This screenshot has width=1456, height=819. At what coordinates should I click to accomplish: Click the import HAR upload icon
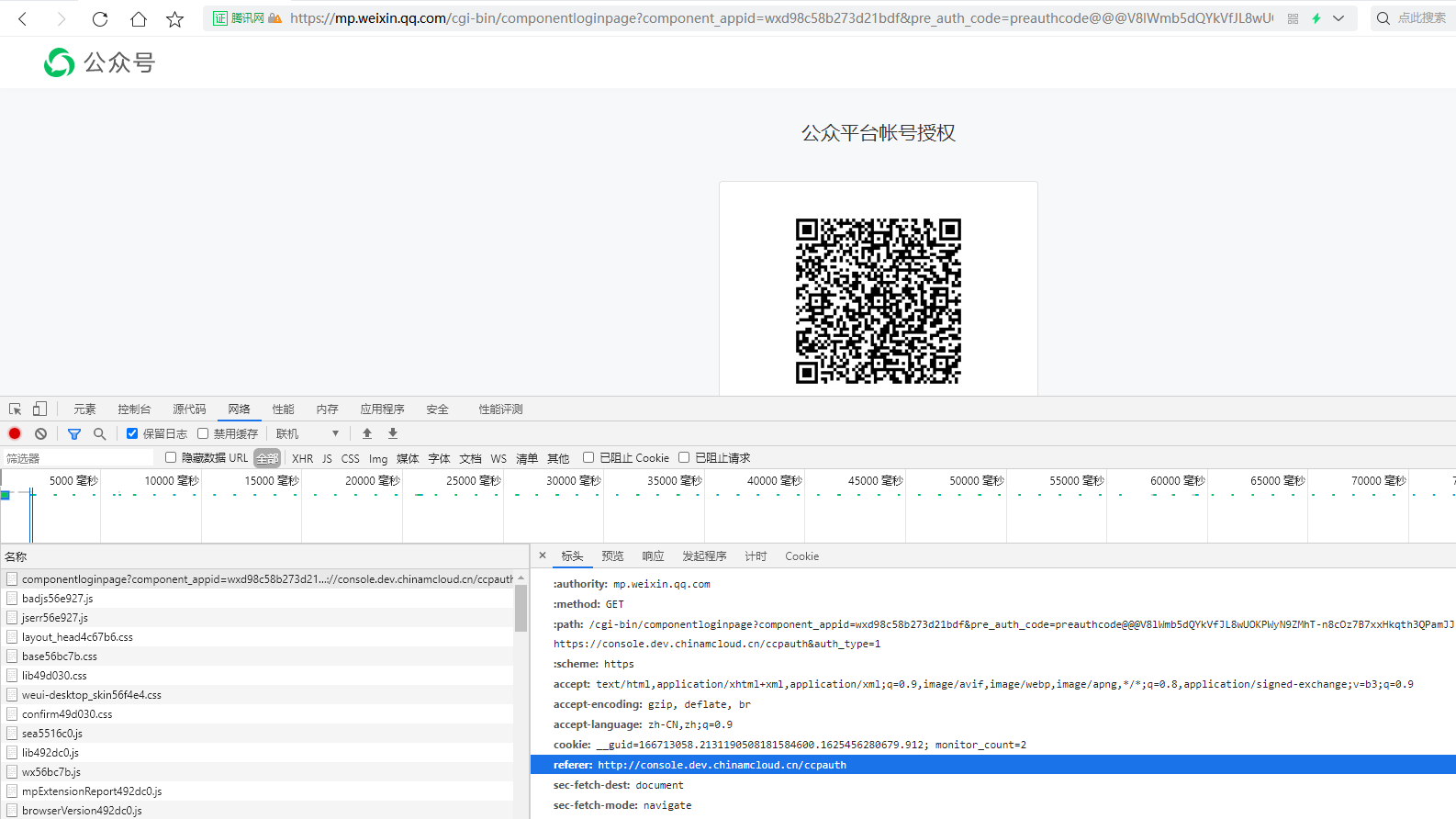(367, 433)
